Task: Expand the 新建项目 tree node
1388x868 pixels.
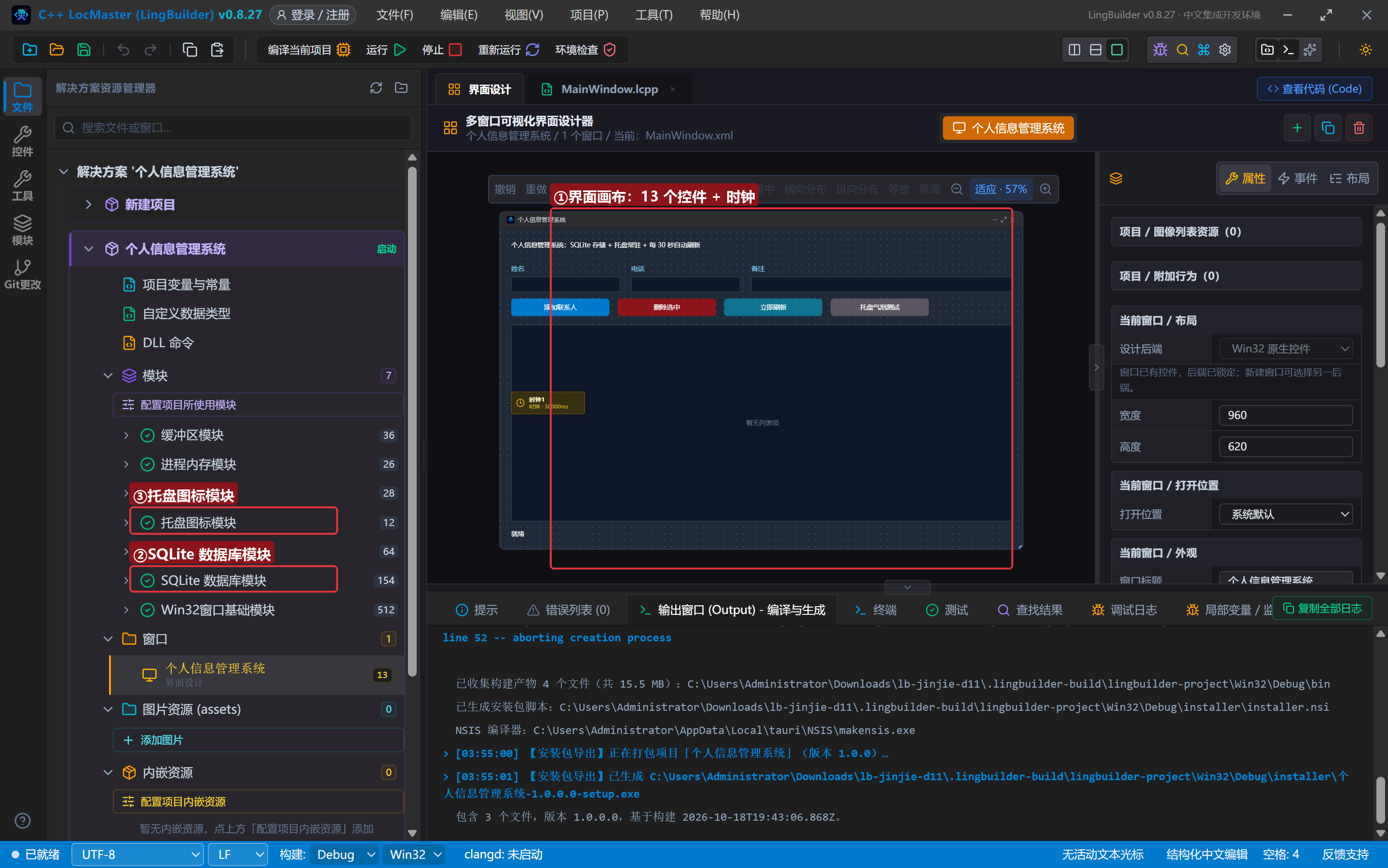Action: 88,204
